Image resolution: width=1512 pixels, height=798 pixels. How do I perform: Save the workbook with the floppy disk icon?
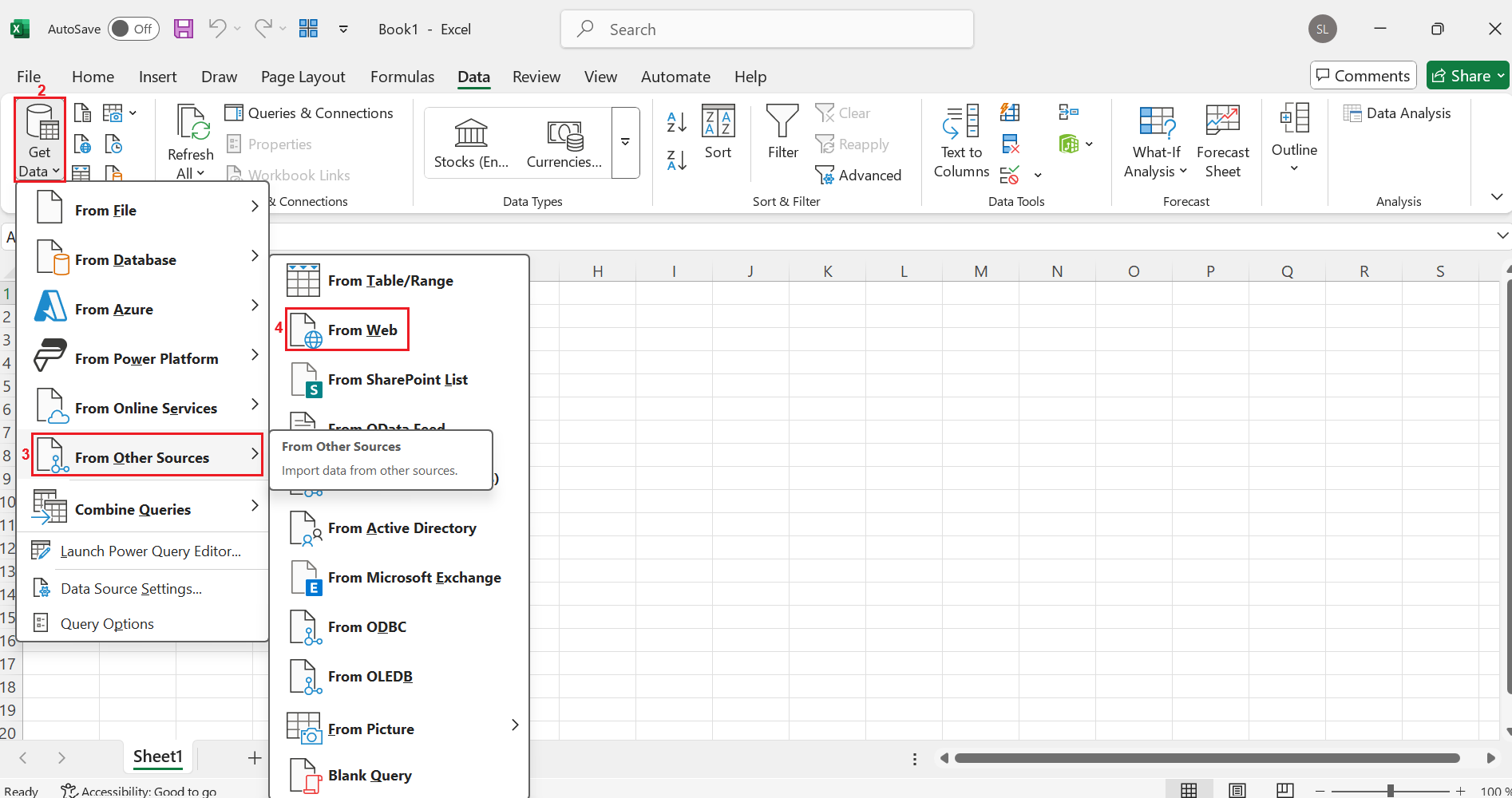[x=184, y=29]
